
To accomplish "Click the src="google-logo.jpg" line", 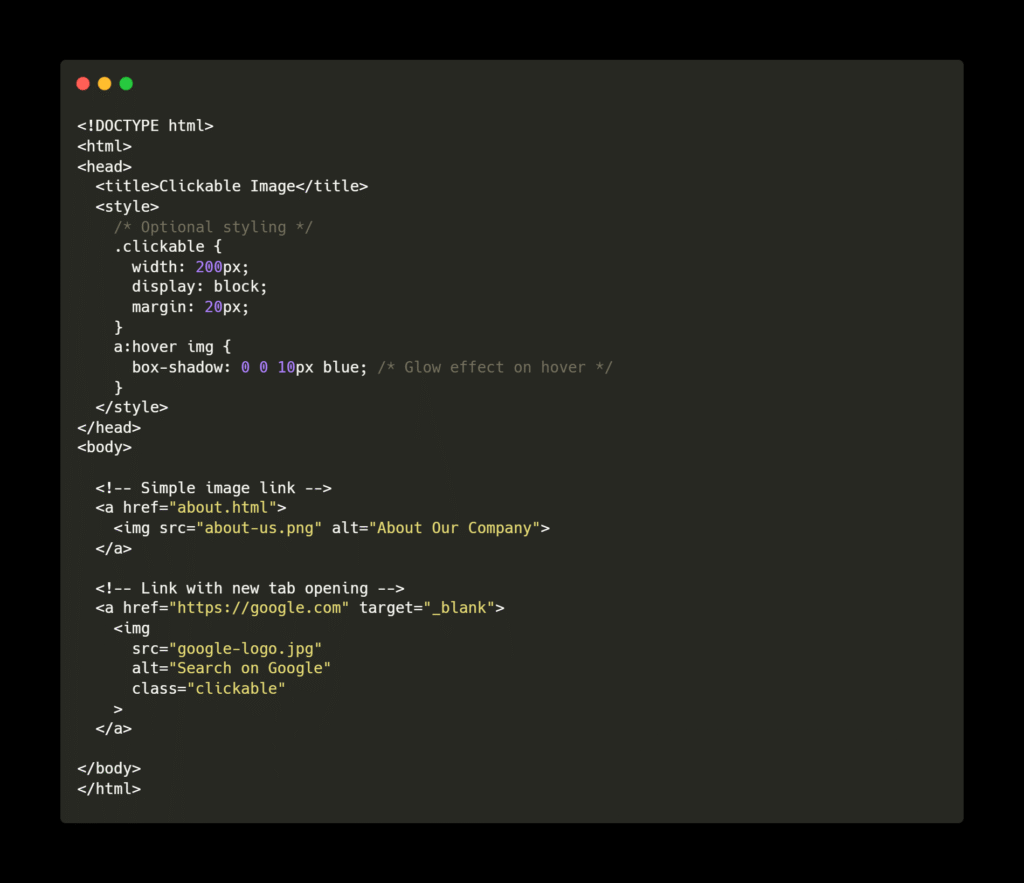I will (227, 649).
